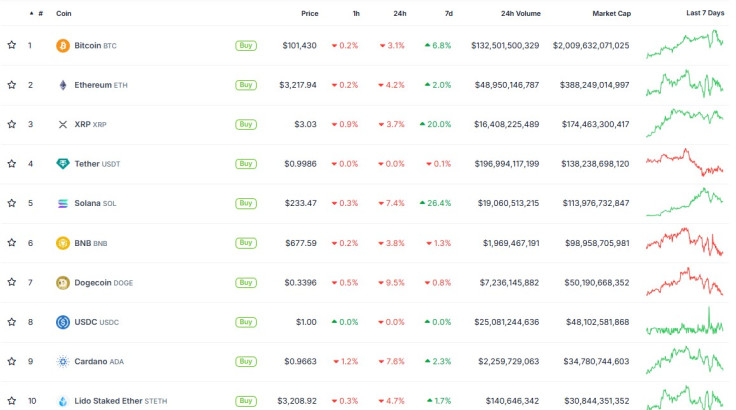The height and width of the screenshot is (410, 736).
Task: Sort table by rank # column
Action: [37, 14]
